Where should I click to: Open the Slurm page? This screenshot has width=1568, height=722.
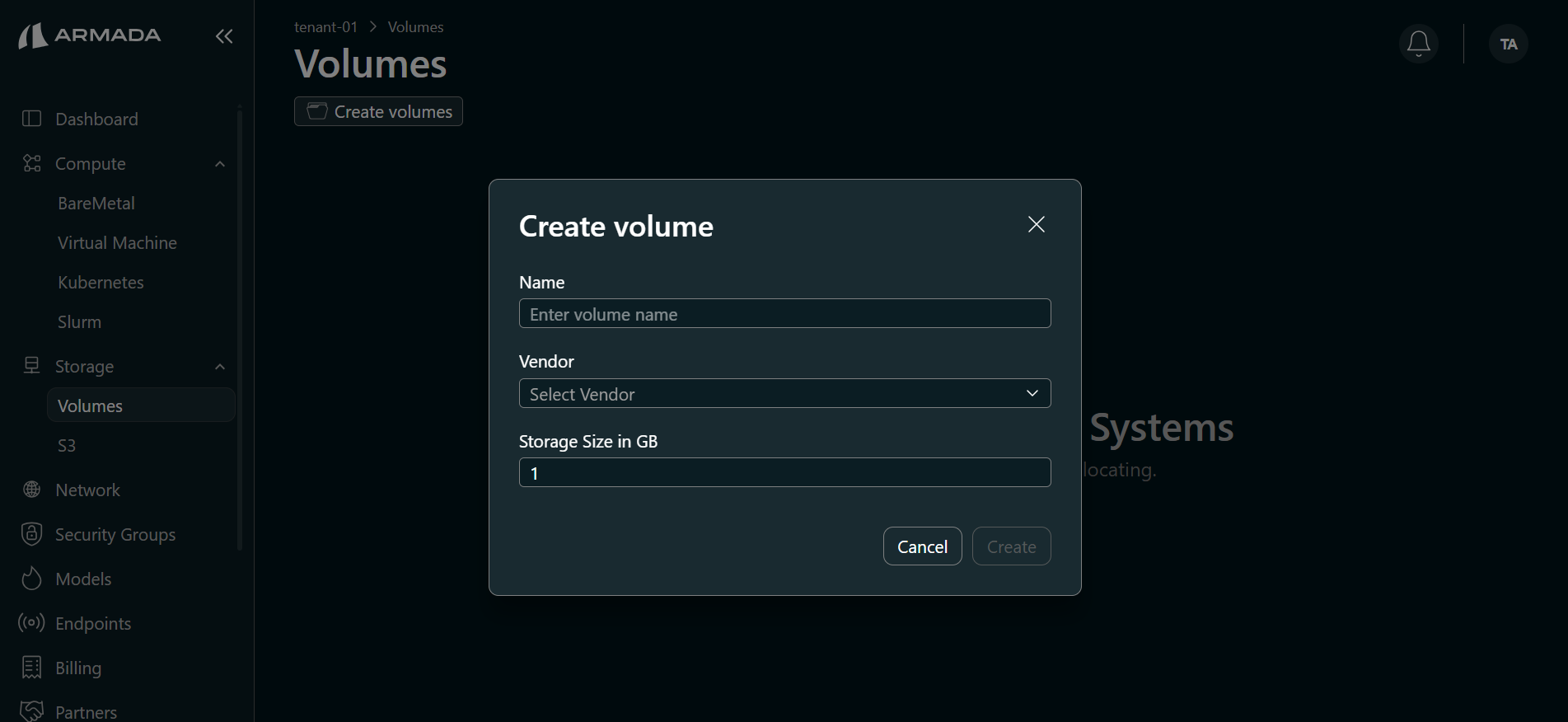point(79,321)
